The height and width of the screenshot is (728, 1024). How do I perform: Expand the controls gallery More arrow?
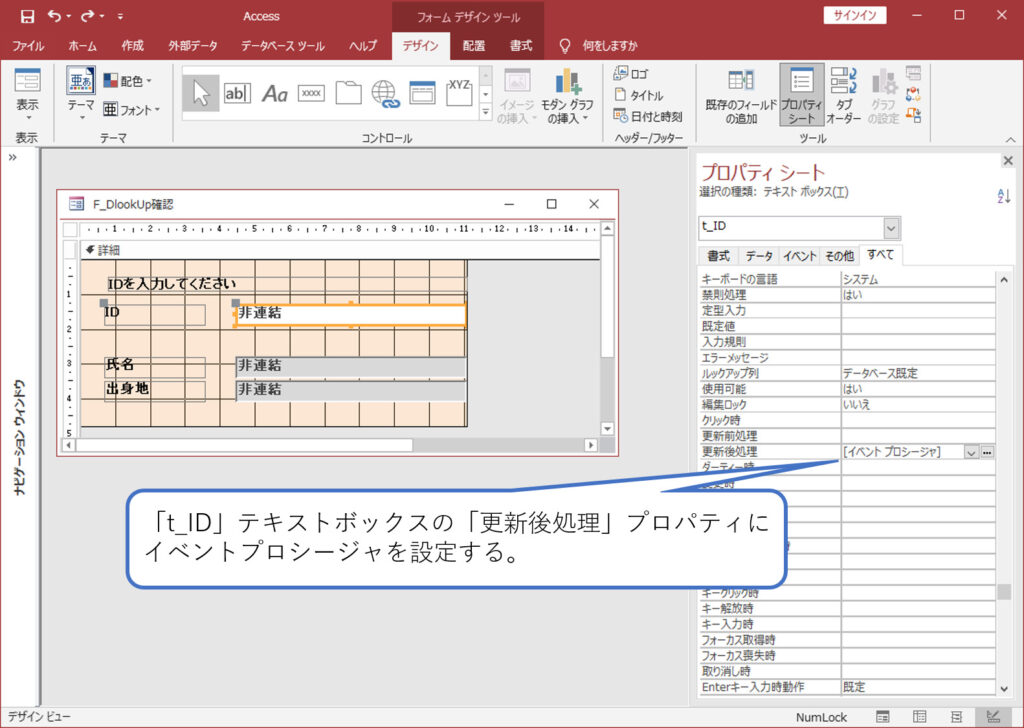point(485,113)
